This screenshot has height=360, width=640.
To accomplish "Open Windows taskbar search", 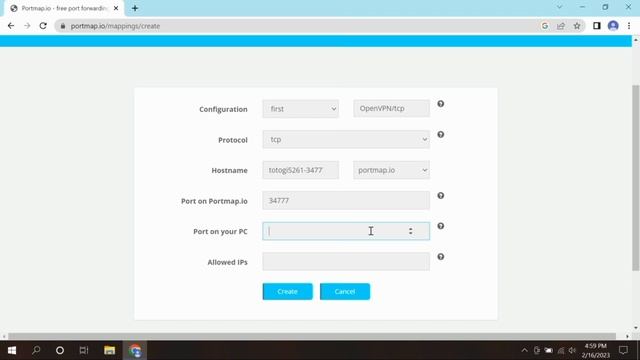I will [36, 350].
